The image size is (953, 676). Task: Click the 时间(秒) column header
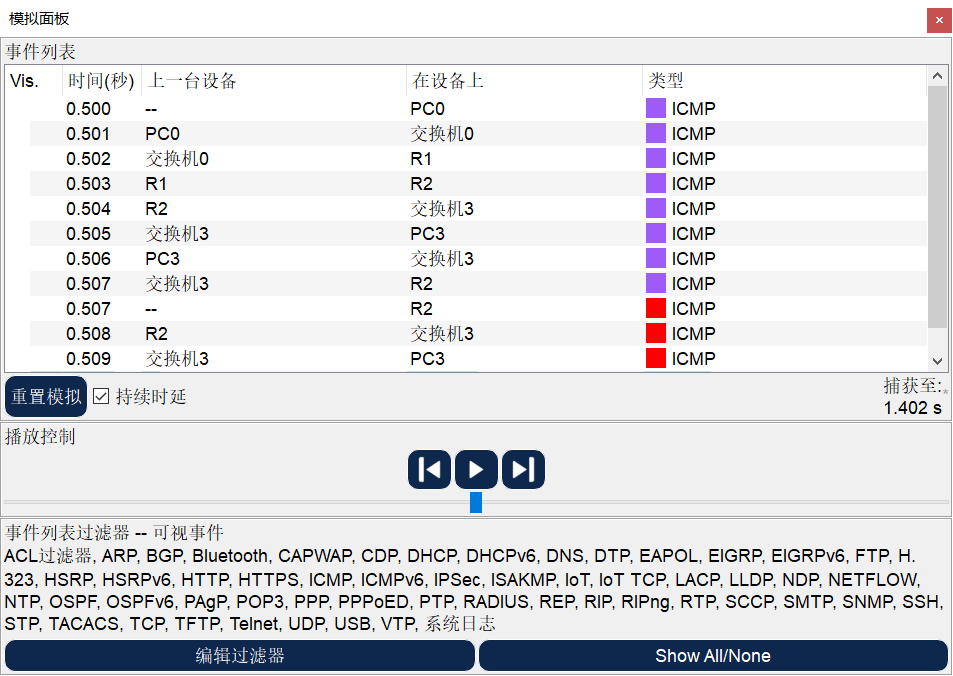[x=101, y=80]
